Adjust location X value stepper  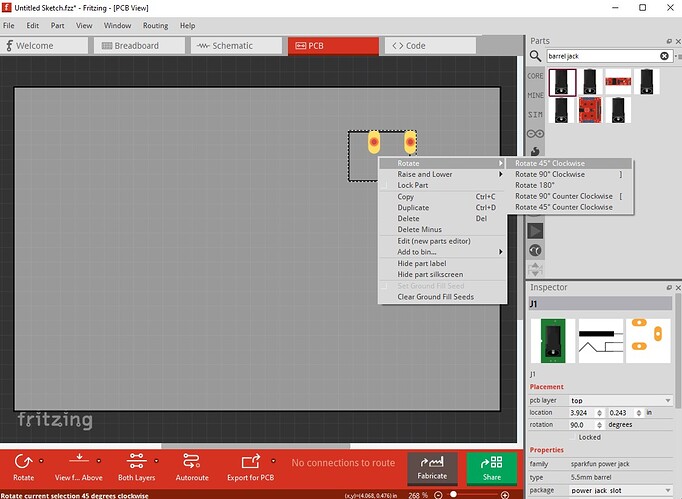[599, 412]
